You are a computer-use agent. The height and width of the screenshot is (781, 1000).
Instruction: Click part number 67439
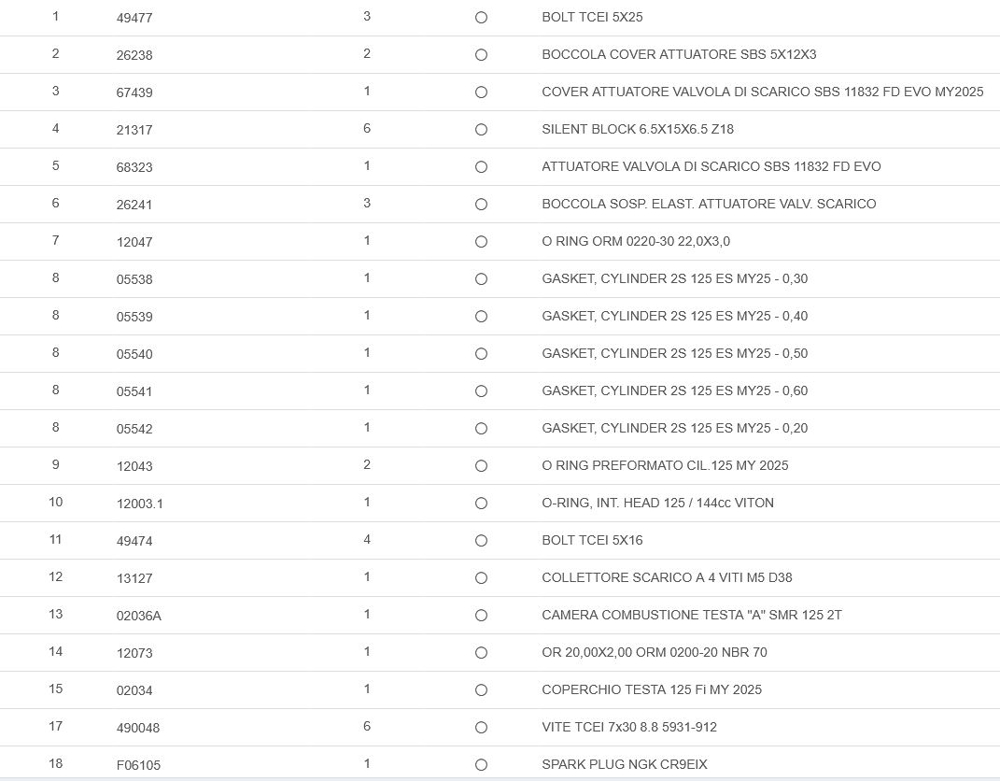click(x=134, y=93)
